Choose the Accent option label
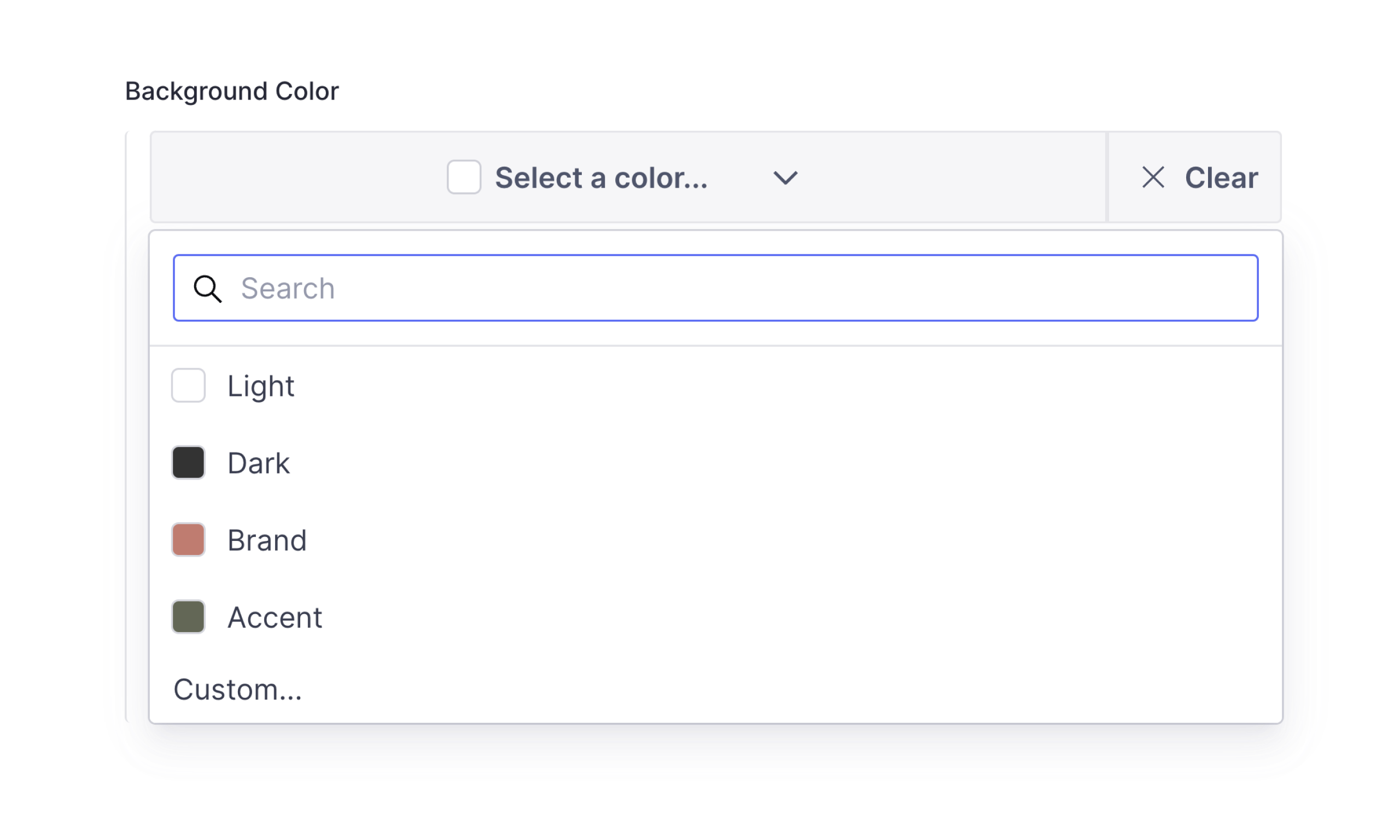The width and height of the screenshot is (1400, 840). 275,617
